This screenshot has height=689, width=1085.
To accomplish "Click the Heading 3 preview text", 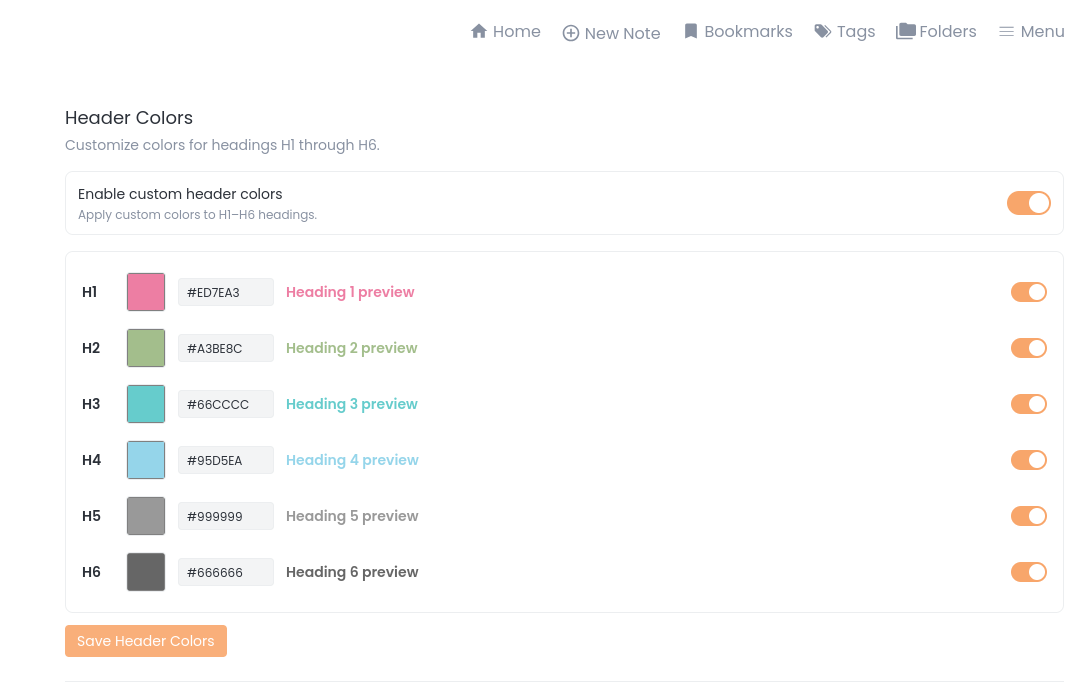I will 352,404.
